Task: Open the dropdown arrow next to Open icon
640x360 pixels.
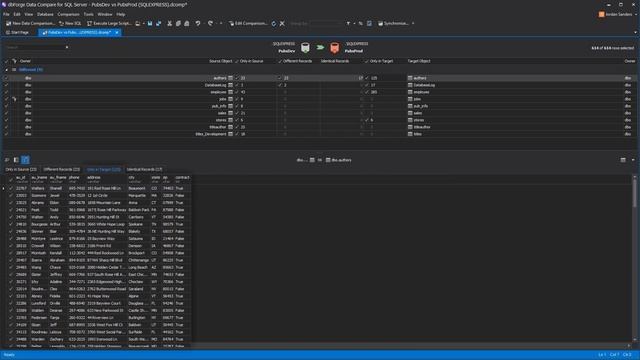Action: point(143,24)
